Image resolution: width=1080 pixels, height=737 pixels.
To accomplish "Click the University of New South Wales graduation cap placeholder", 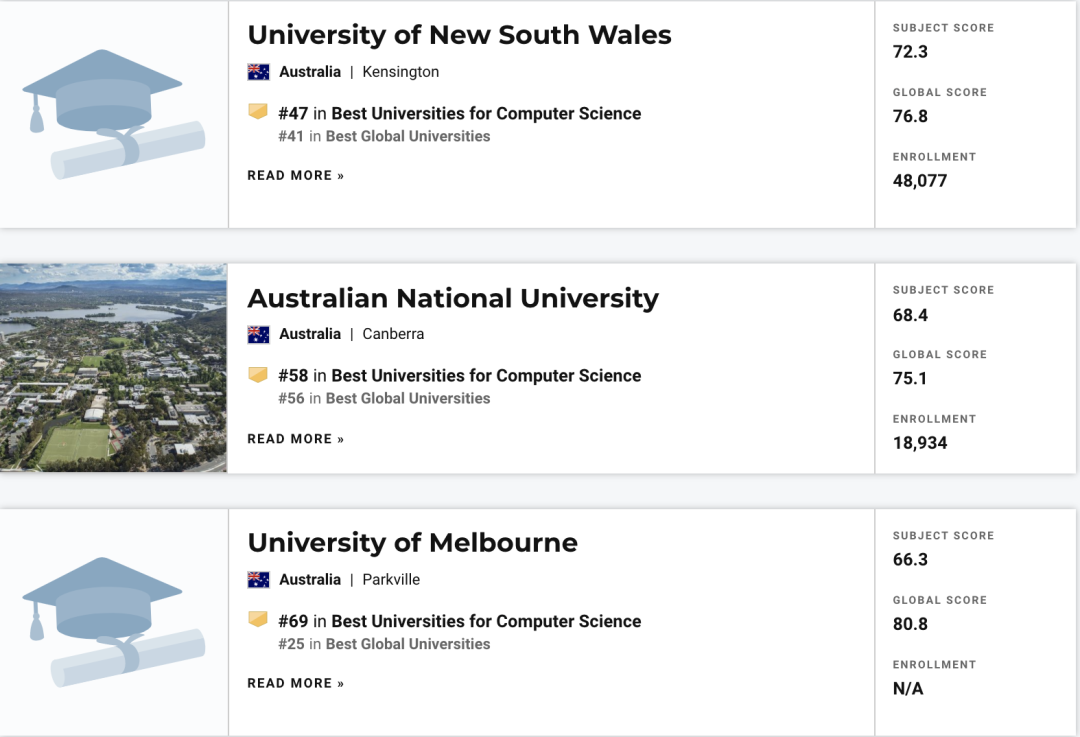I will coord(114,114).
